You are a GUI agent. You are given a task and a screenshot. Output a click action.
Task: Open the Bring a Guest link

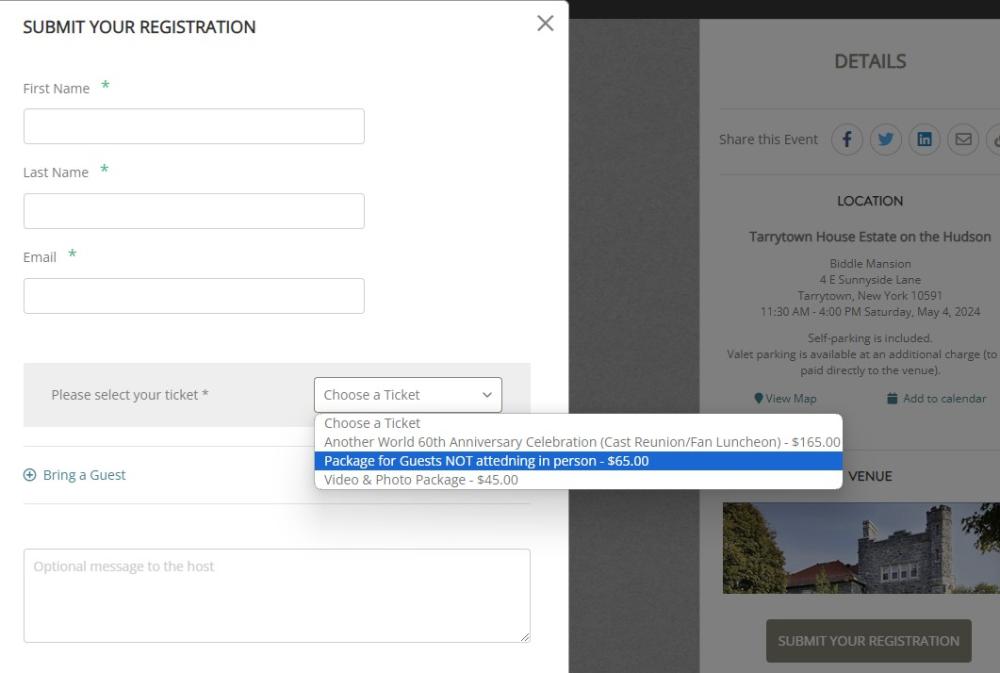84,475
